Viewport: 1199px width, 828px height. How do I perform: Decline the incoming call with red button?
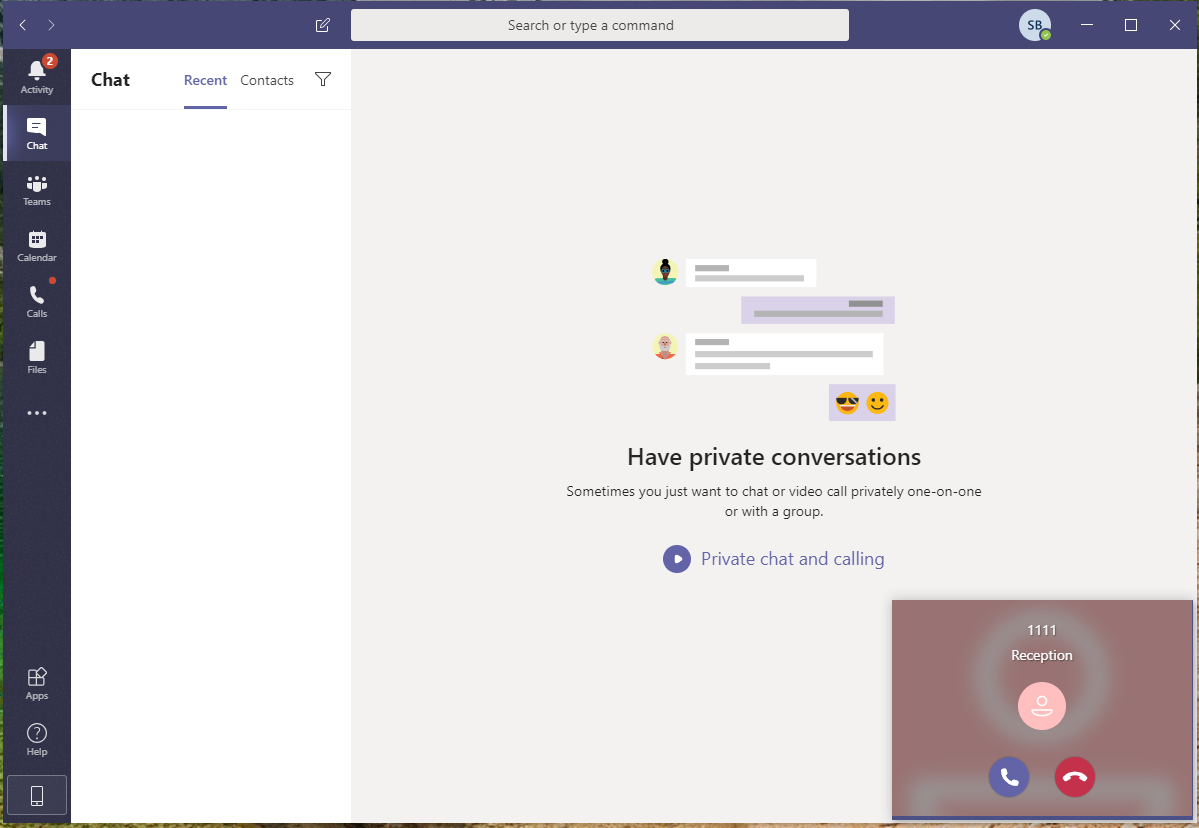click(1075, 777)
